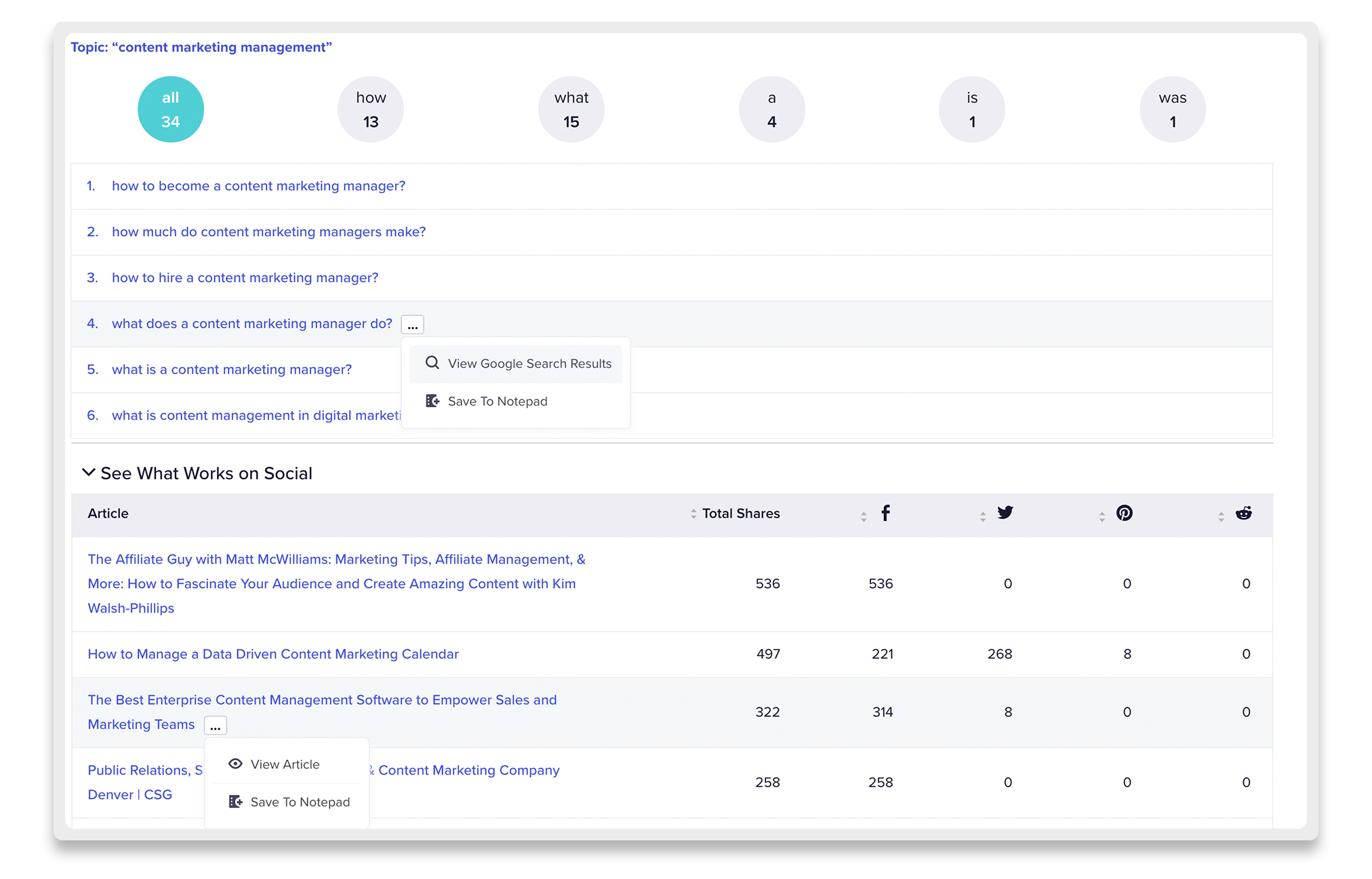The width and height of the screenshot is (1372, 879).
Task: Open 'how much do content marketing managers make?'
Action: point(268,232)
